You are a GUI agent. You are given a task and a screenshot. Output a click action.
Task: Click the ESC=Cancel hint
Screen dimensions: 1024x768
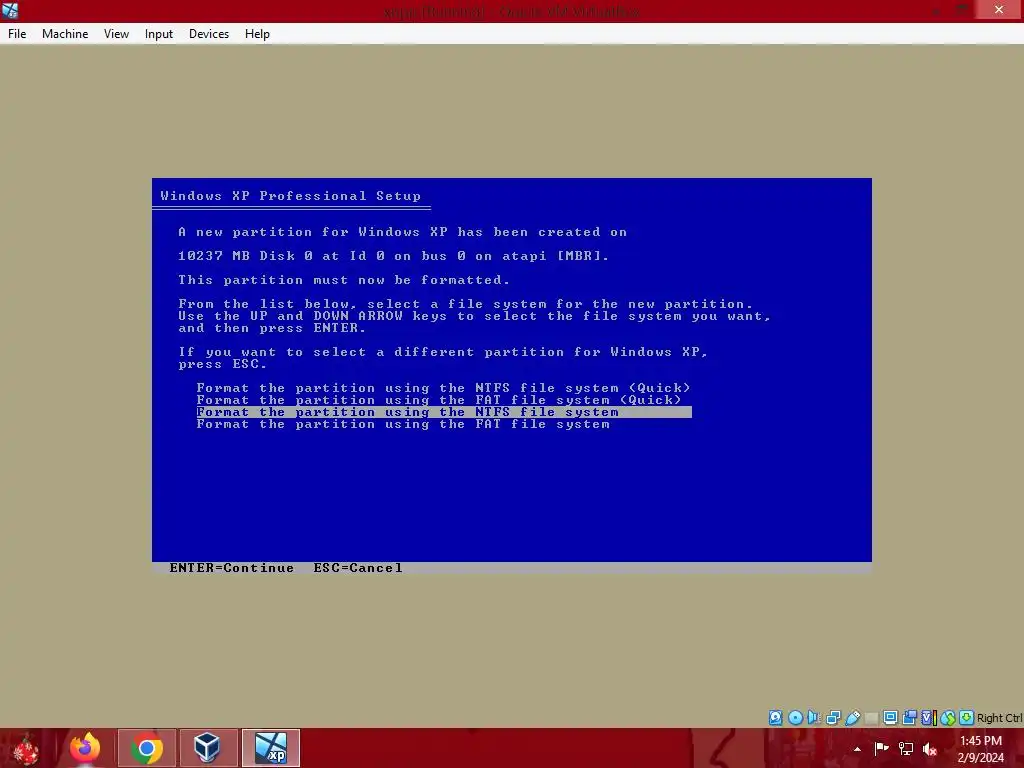(x=358, y=568)
